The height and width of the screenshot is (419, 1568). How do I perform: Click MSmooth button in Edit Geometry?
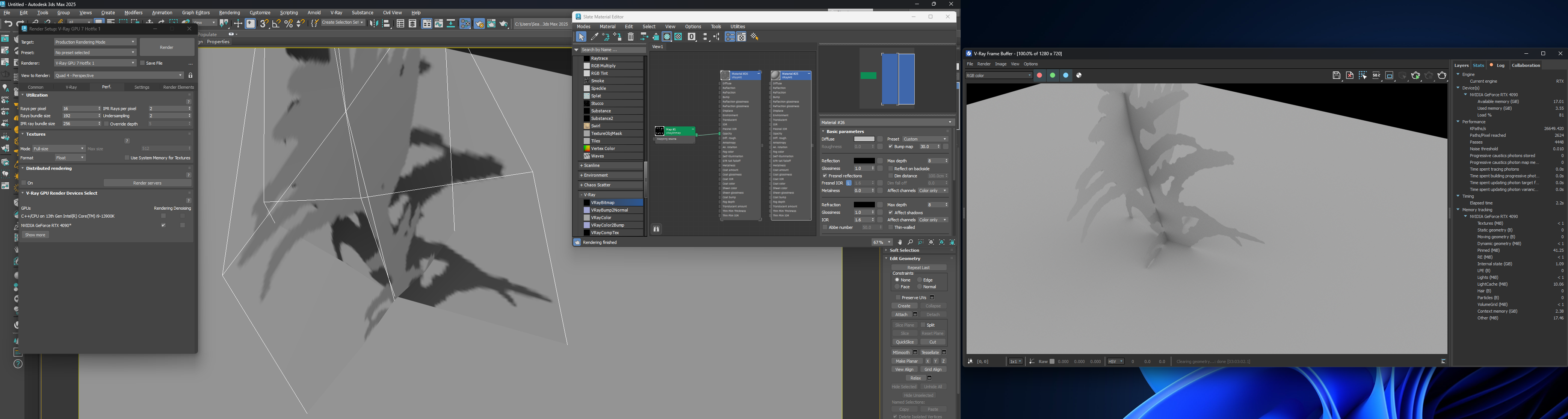902,352
